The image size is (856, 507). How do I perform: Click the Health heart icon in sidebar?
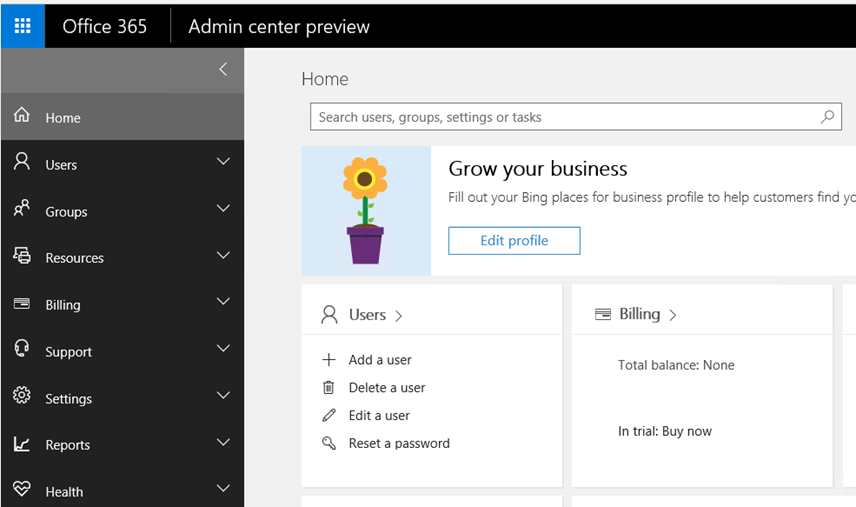(22, 488)
